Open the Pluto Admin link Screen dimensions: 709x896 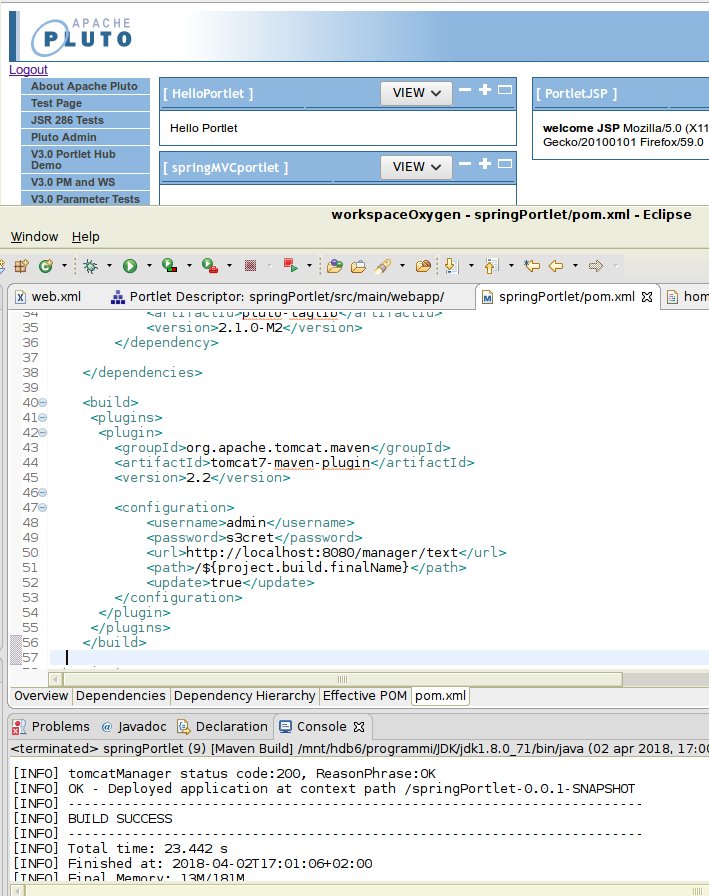tap(85, 138)
